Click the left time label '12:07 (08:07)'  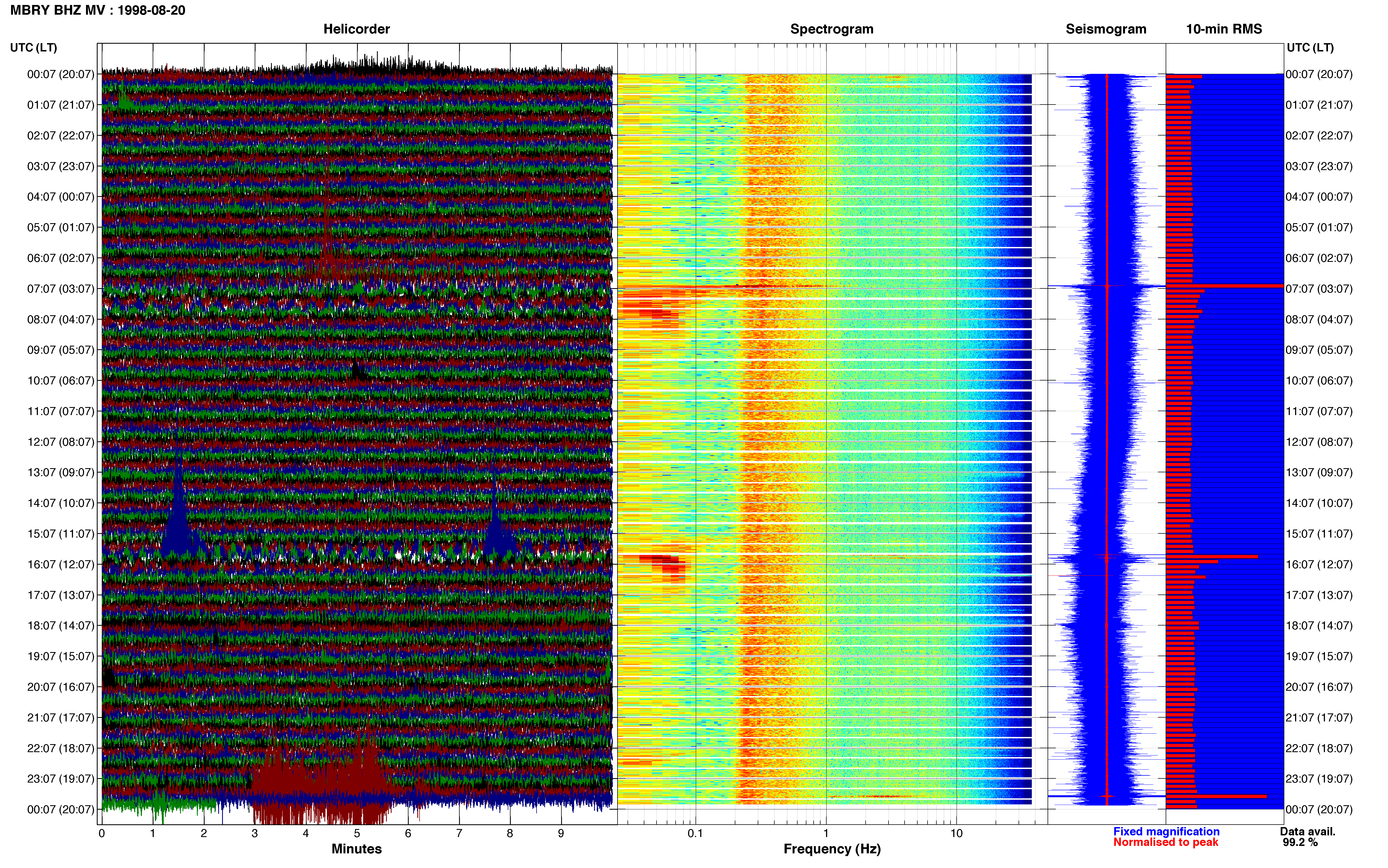[60, 442]
